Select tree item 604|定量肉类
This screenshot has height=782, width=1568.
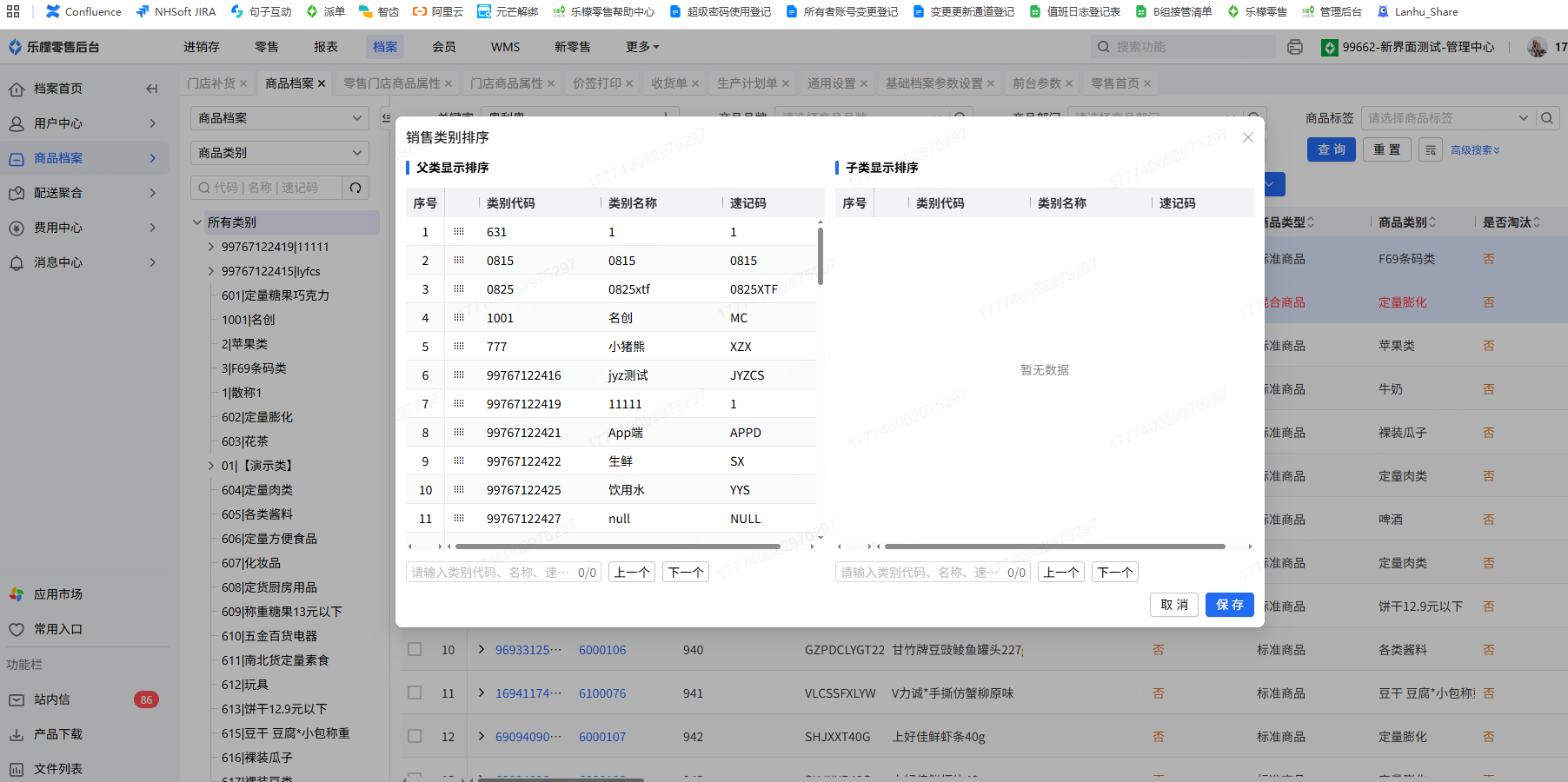coord(257,490)
